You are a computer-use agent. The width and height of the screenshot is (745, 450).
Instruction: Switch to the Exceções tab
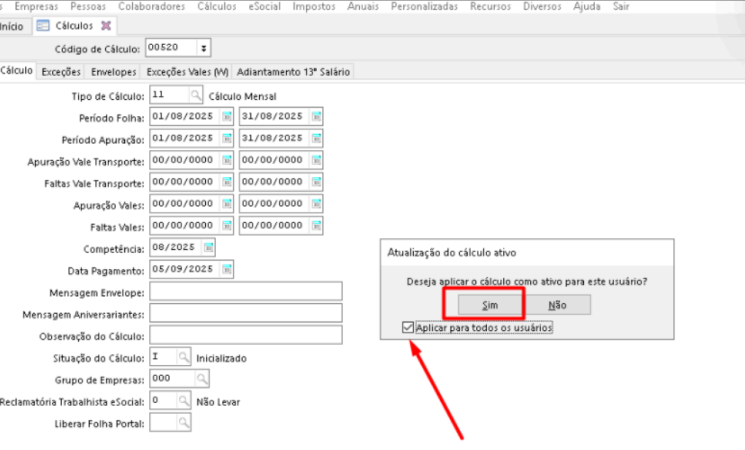62,72
